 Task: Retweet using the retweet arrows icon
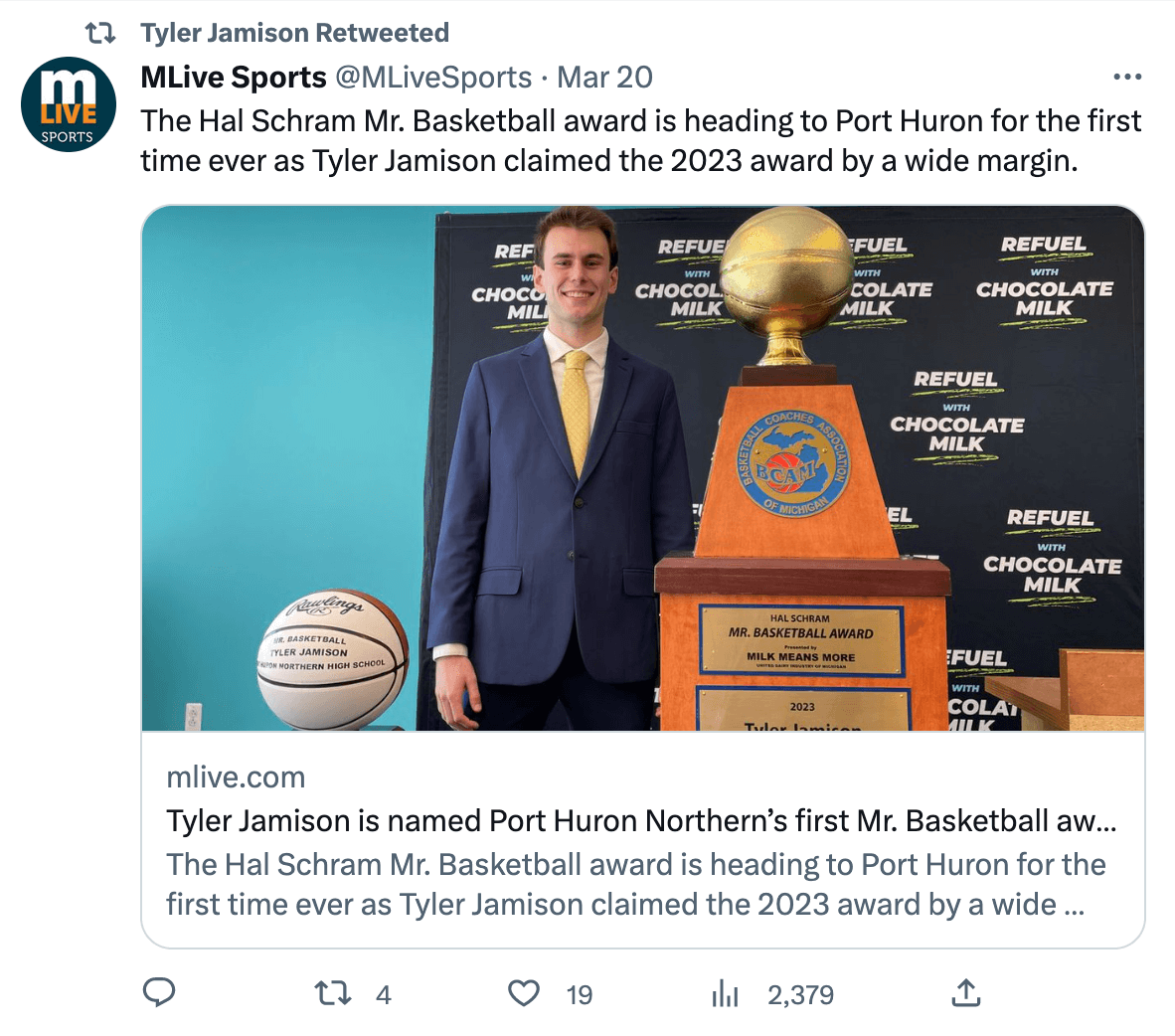(333, 994)
